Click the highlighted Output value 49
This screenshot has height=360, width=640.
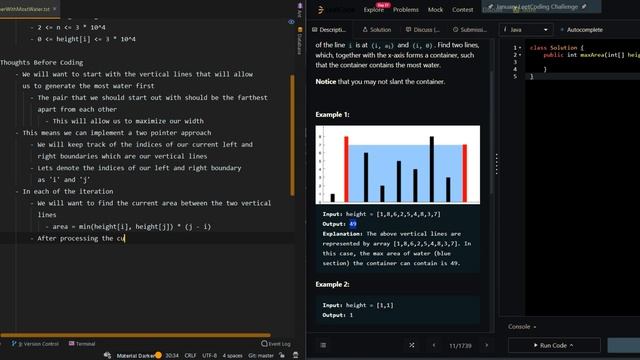pos(353,224)
